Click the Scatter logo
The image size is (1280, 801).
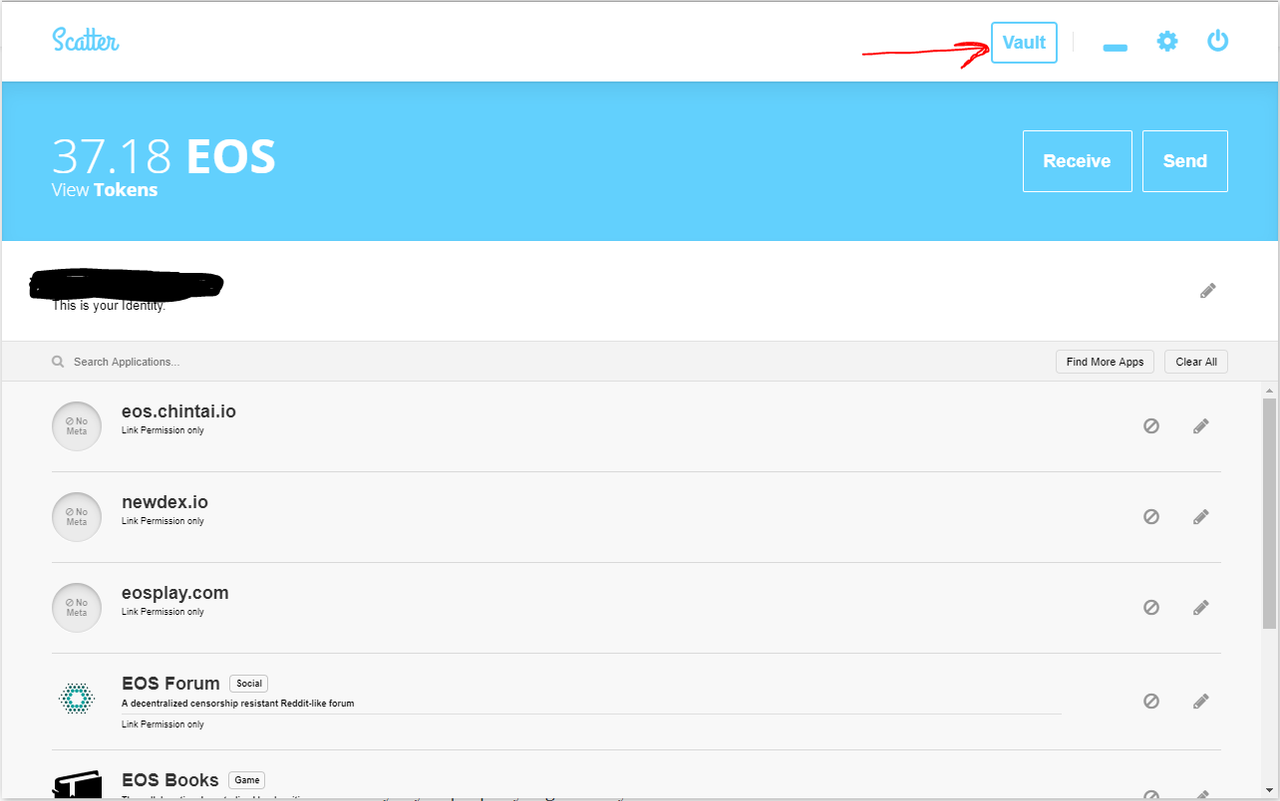(86, 41)
